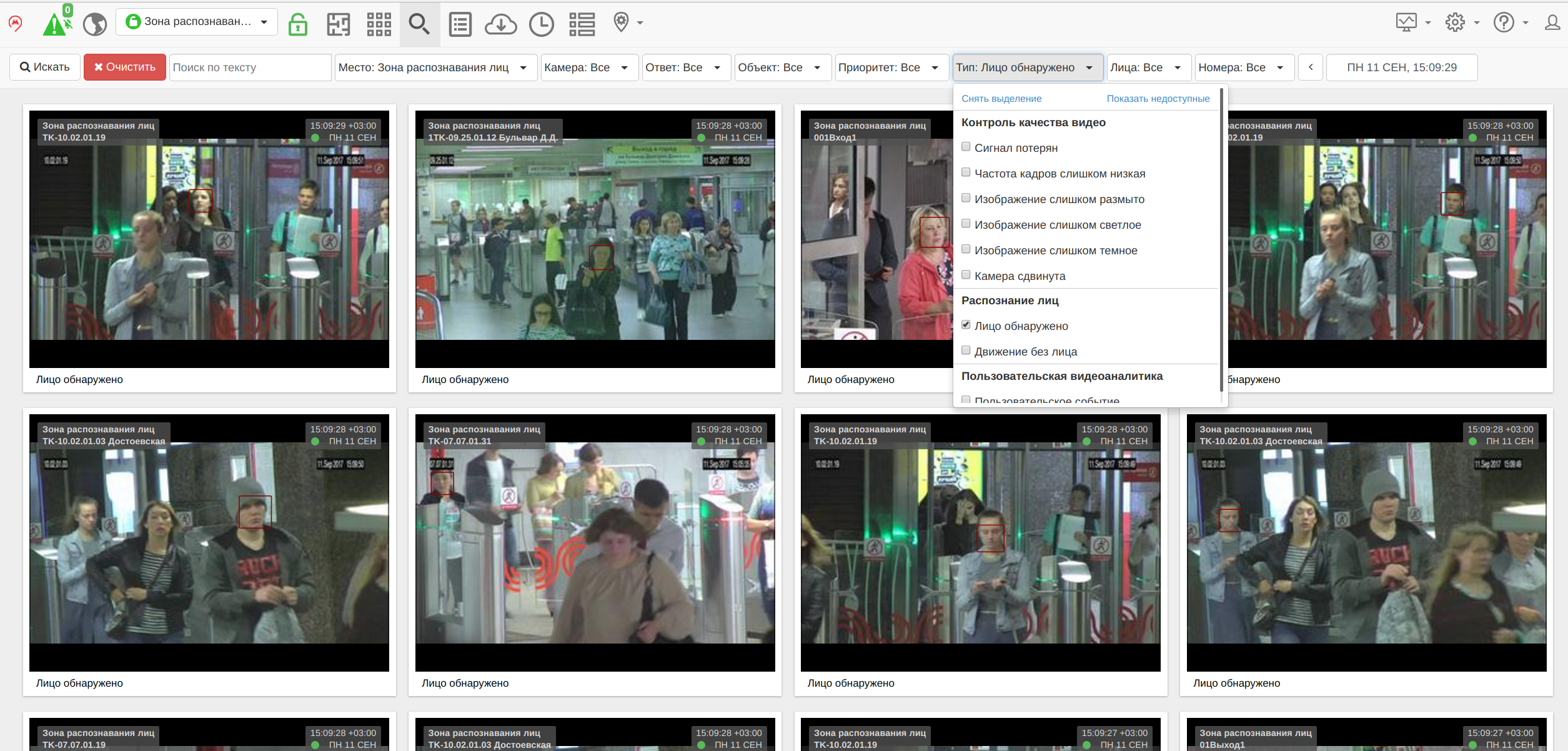Click the date field ПН 11 СЕН, 15:09:29

(1402, 67)
